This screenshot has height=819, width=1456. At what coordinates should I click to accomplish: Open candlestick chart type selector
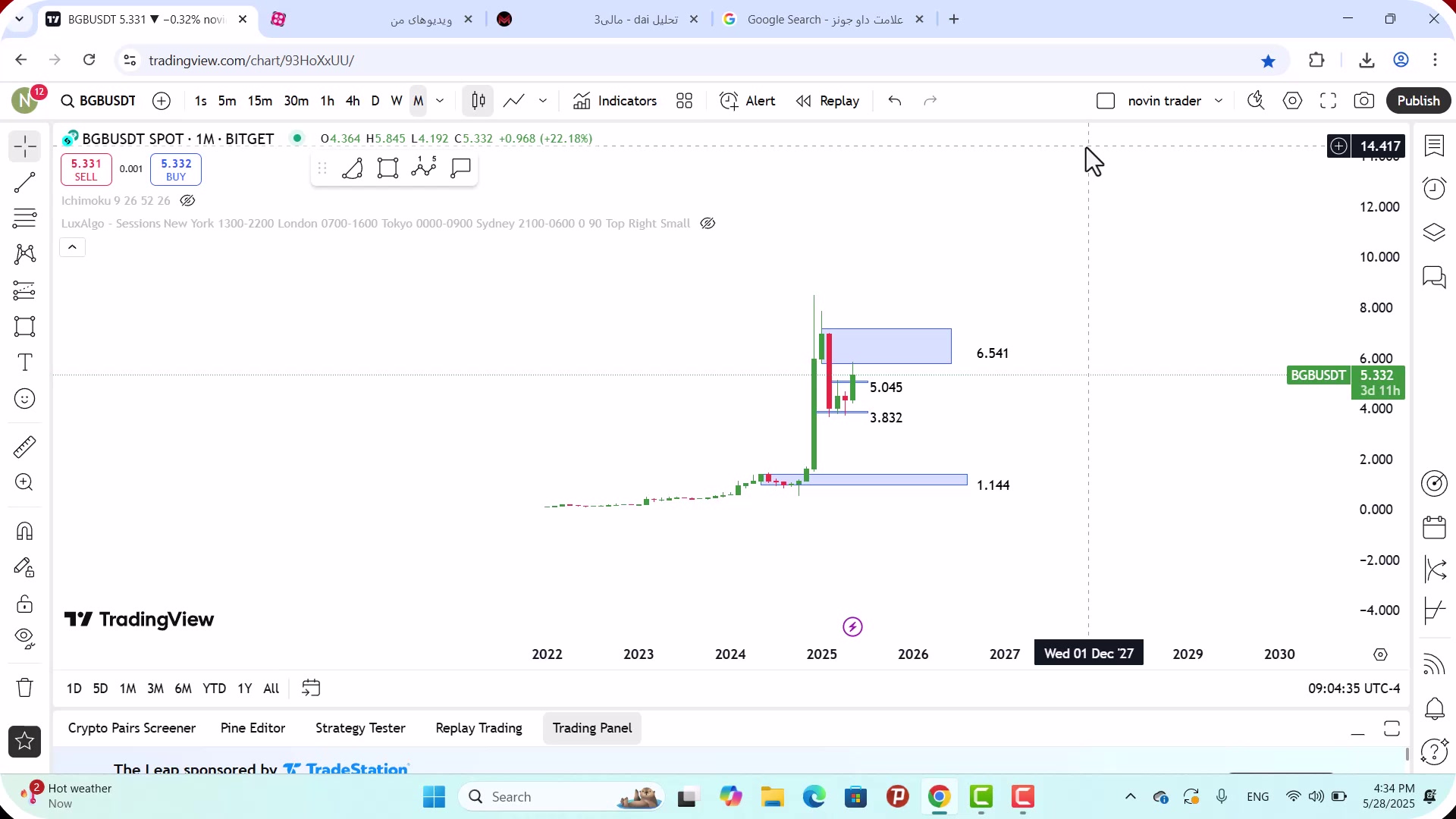tap(479, 101)
